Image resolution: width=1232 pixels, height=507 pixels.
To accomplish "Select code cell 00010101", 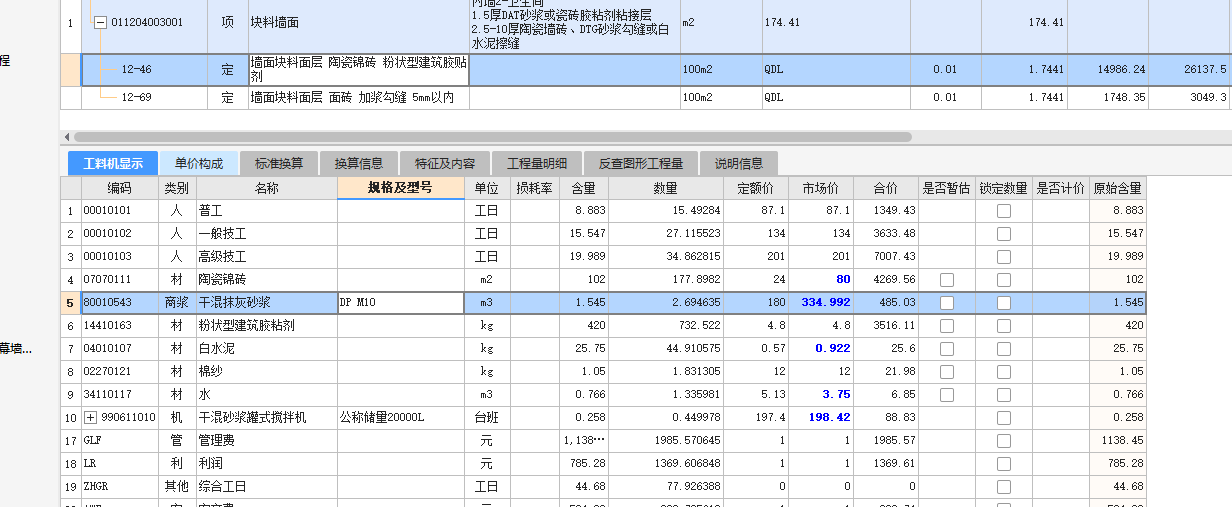I will click(x=120, y=210).
